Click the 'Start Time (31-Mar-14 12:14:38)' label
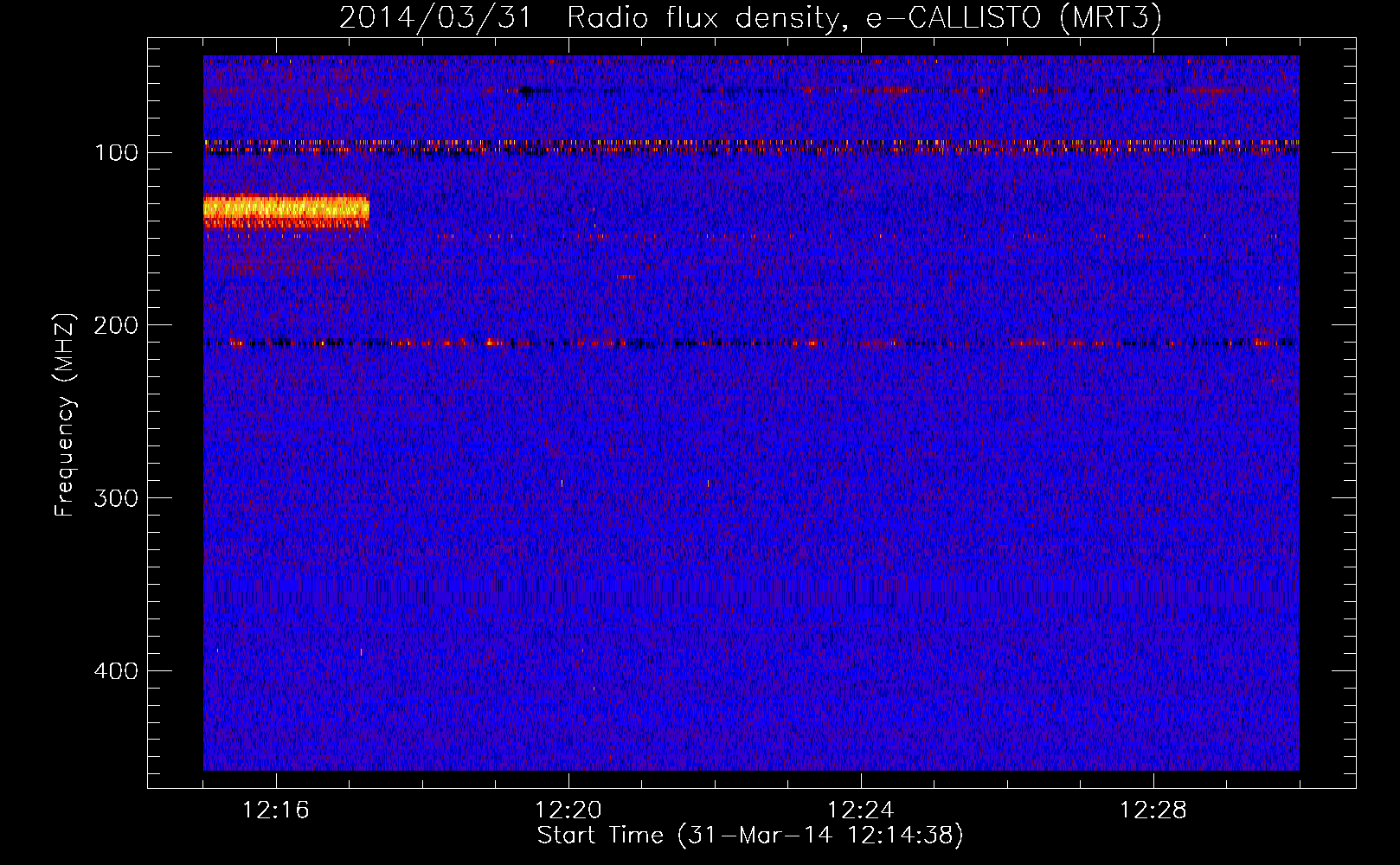 [750, 836]
